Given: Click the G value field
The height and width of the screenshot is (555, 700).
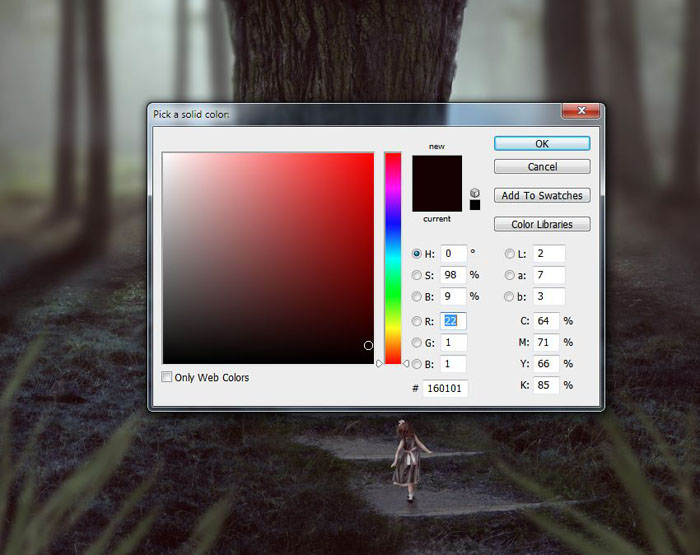Looking at the screenshot, I should (454, 342).
